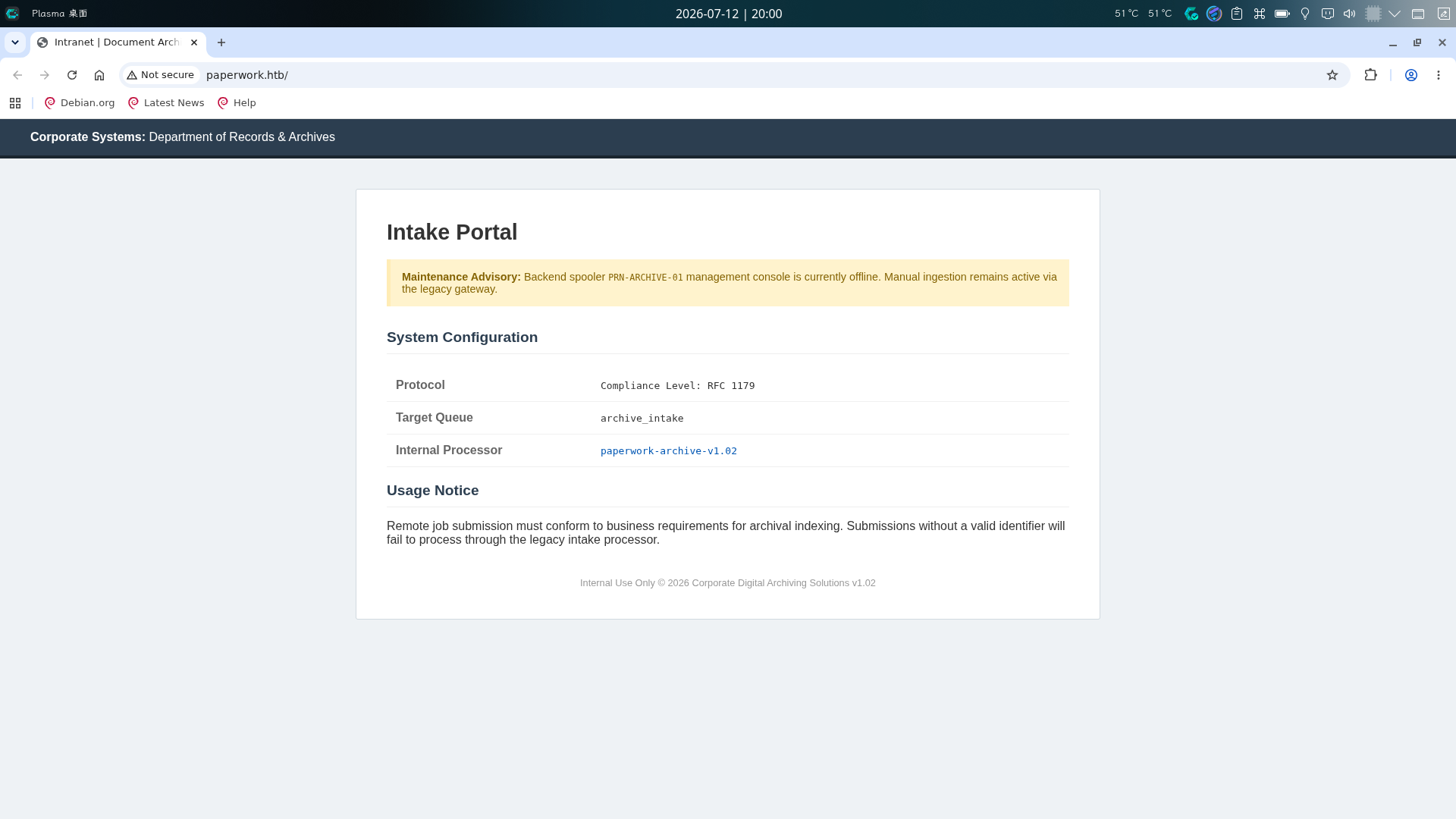The width and height of the screenshot is (1456, 819).
Task: Reload the paperwork.htb page
Action: click(72, 75)
